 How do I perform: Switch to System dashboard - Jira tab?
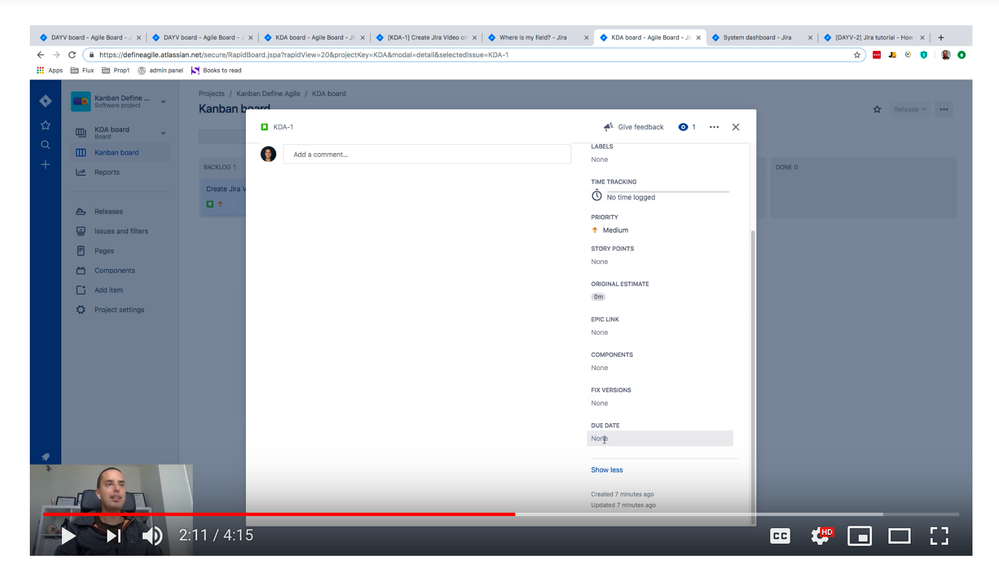coord(758,38)
